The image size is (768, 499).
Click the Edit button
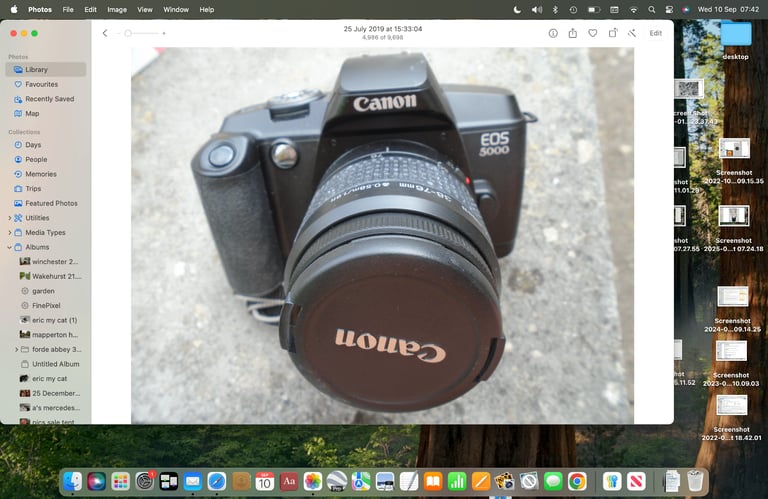(x=655, y=33)
